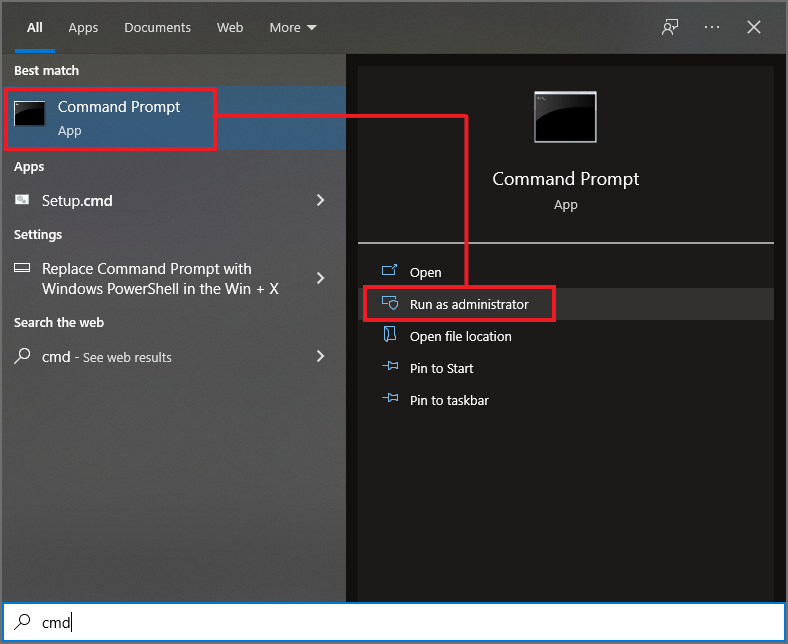Click the Apps section heading in results
This screenshot has height=644, width=788.
[29, 167]
